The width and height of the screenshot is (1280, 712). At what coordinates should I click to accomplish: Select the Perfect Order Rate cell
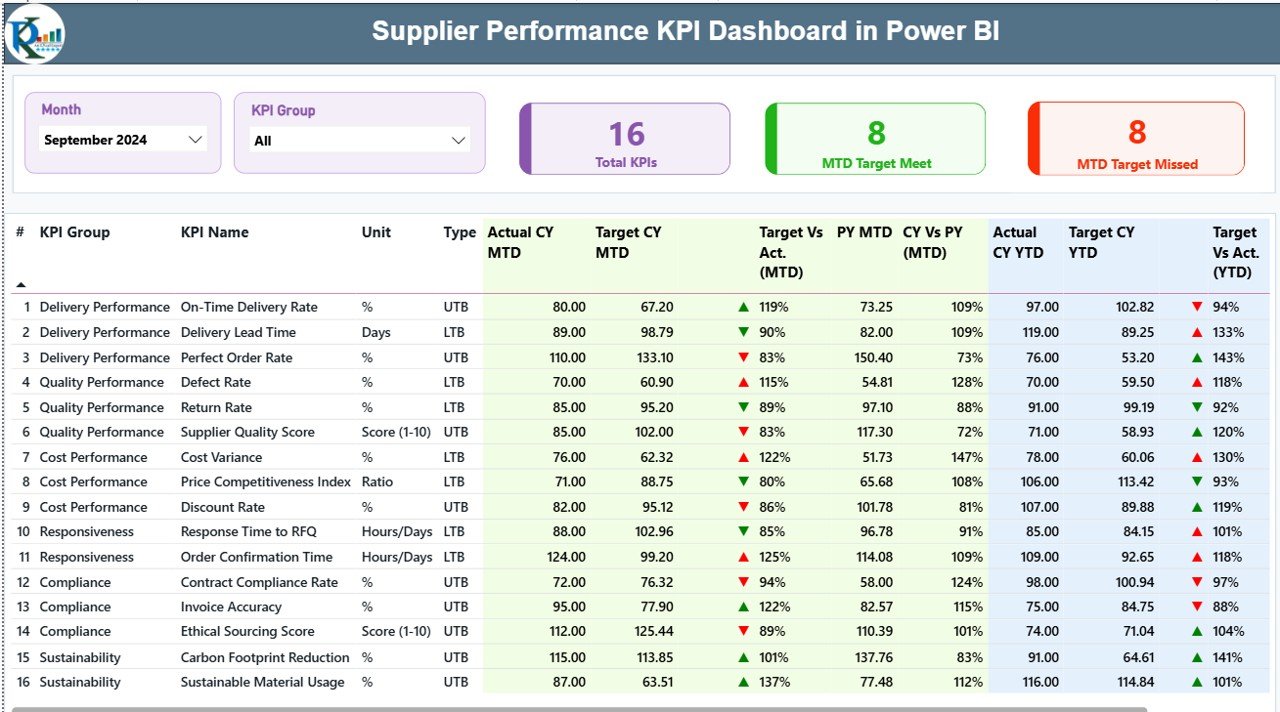236,357
